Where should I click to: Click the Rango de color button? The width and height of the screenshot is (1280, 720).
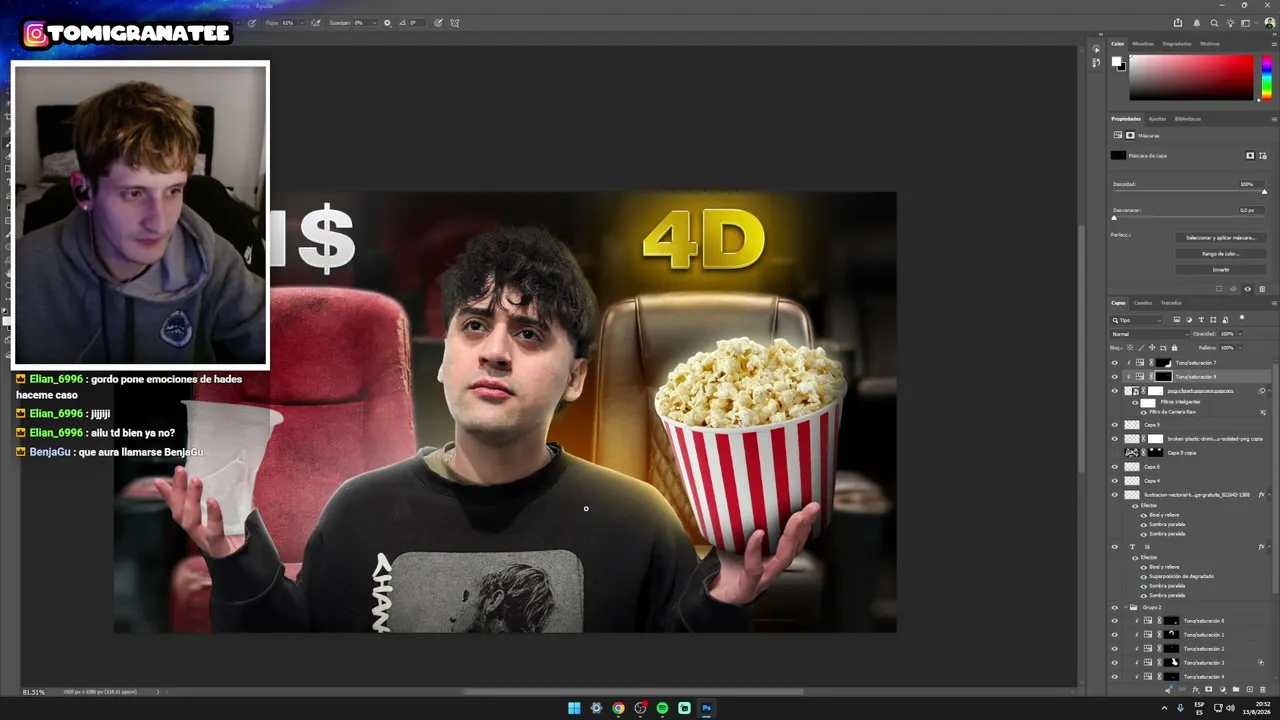(x=1220, y=254)
